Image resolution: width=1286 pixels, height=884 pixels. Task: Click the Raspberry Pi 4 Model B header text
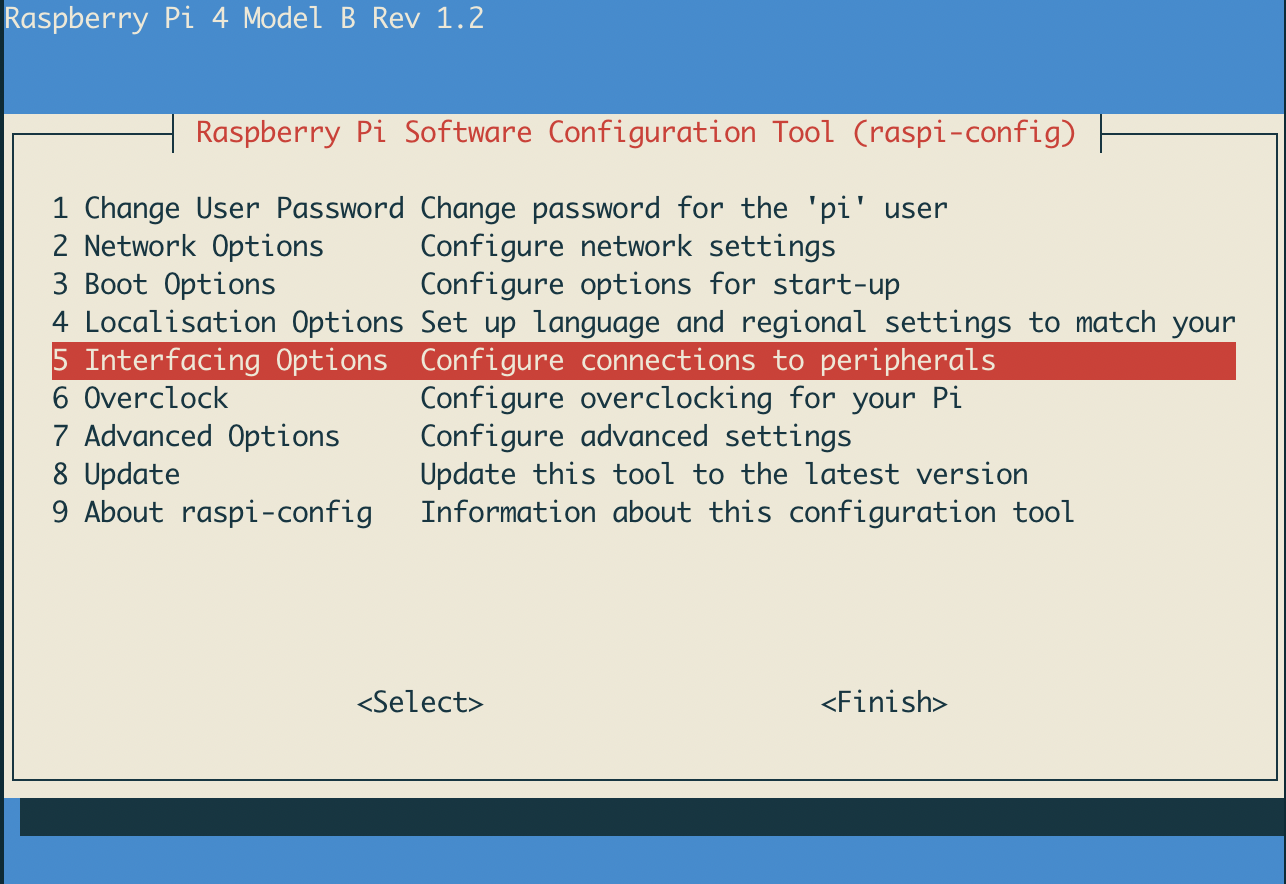pos(245,18)
